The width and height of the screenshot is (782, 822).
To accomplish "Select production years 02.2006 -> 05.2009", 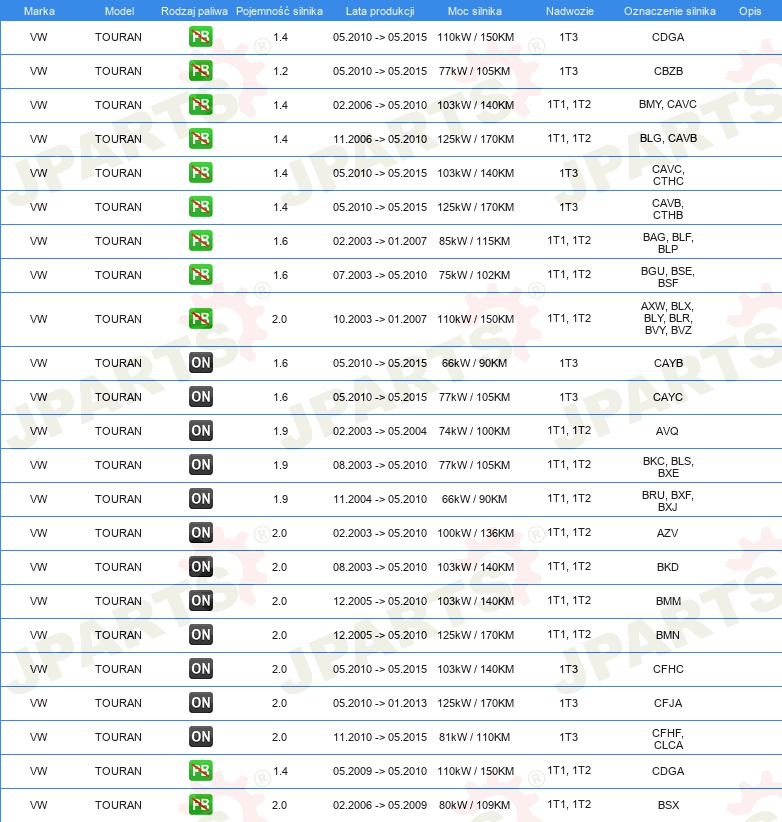I will point(380,805).
